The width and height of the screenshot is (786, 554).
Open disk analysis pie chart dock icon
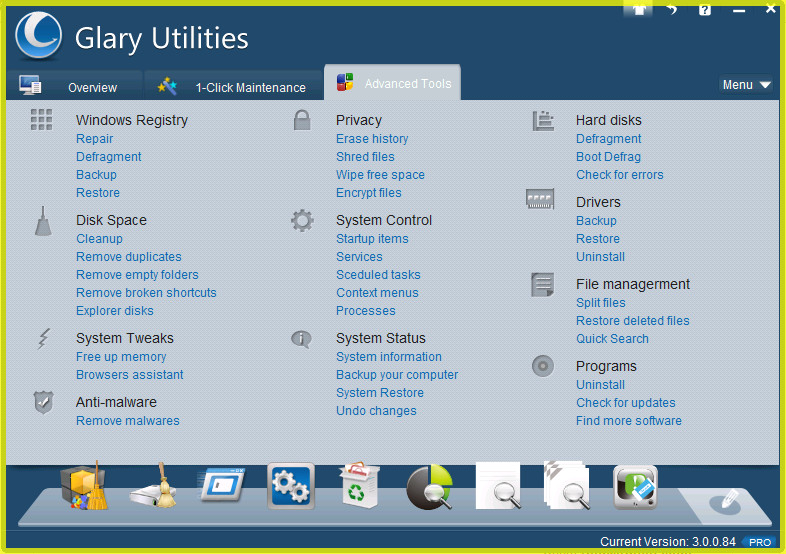point(429,487)
